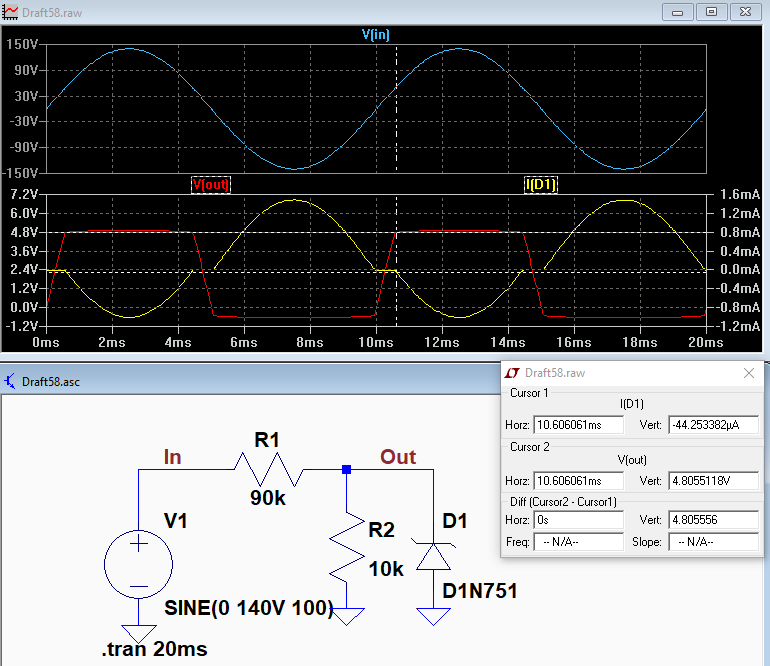Click the Diff Horz 0s field

pyautogui.click(x=578, y=520)
